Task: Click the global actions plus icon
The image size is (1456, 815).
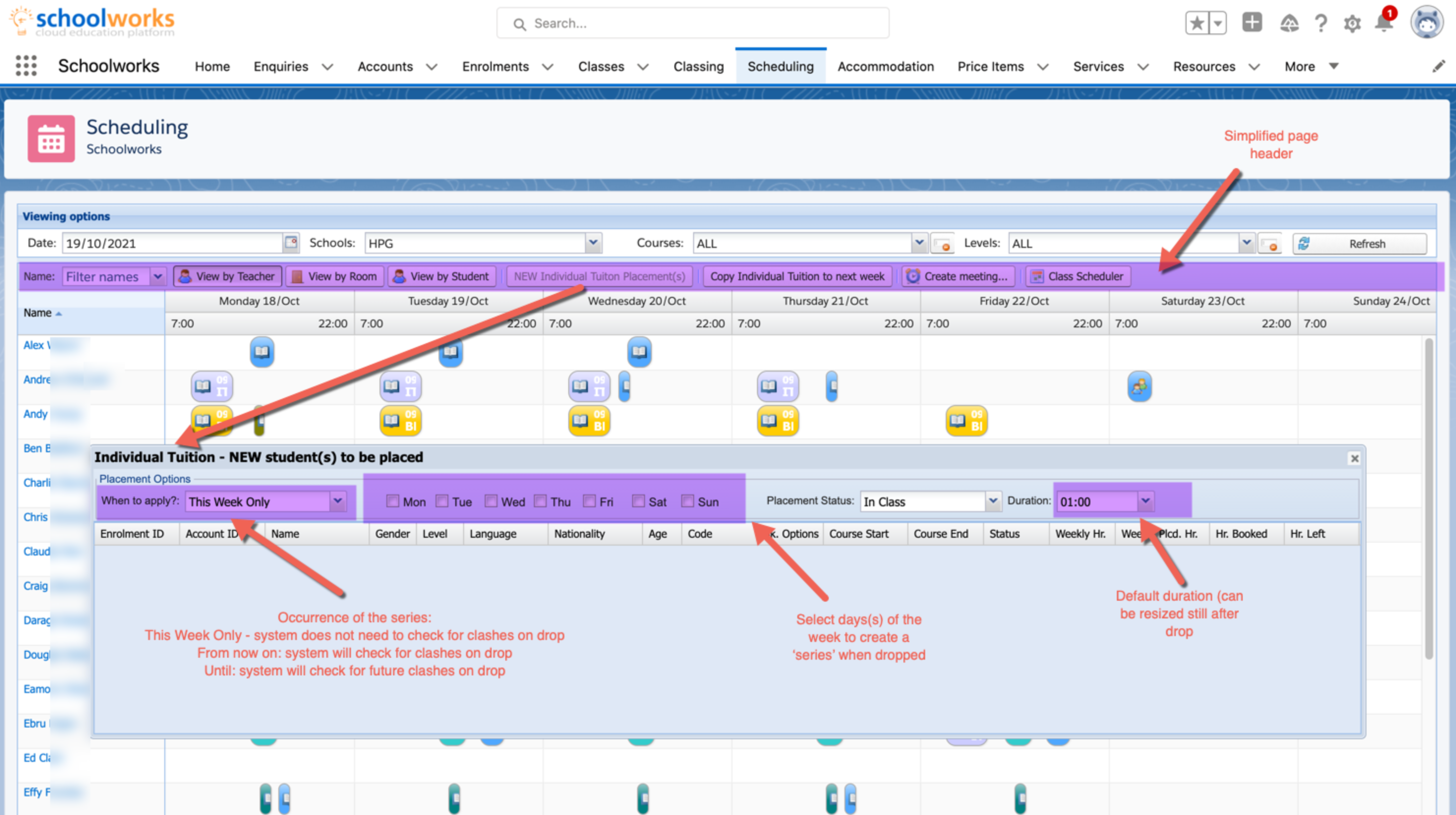Action: coord(1252,23)
